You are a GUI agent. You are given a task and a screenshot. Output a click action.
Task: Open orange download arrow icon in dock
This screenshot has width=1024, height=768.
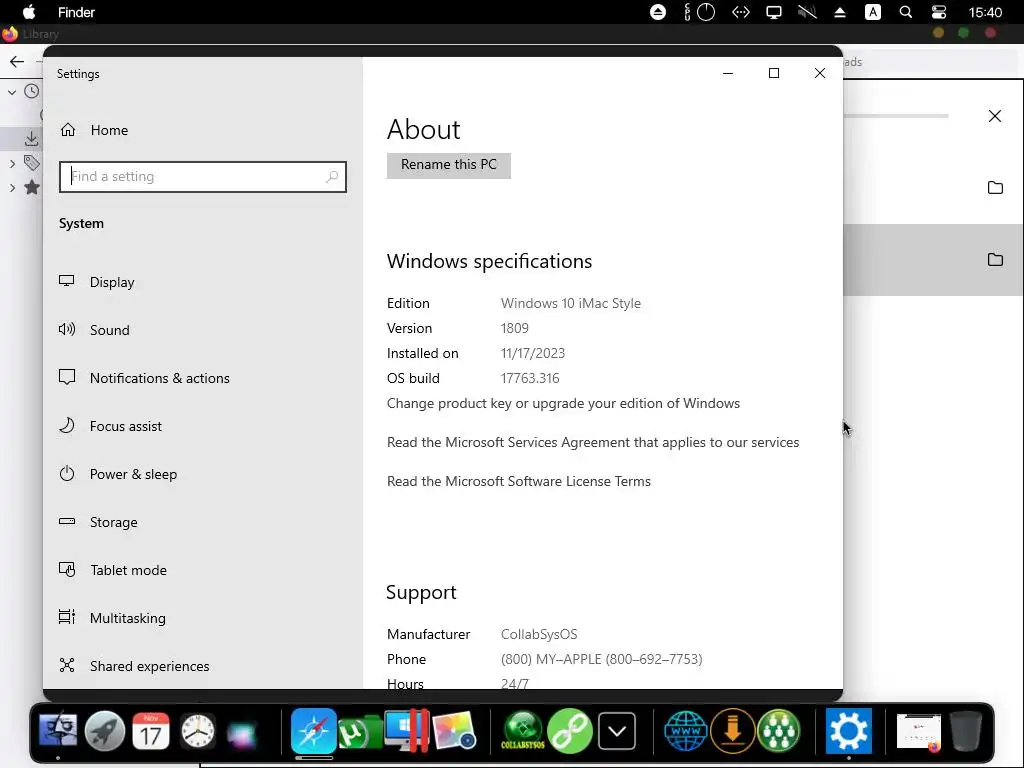click(733, 731)
